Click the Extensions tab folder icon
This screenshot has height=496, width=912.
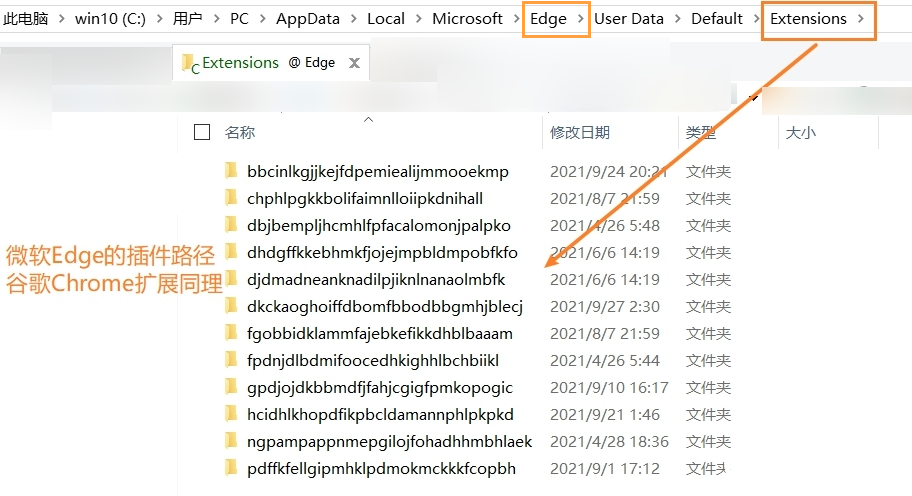(189, 63)
